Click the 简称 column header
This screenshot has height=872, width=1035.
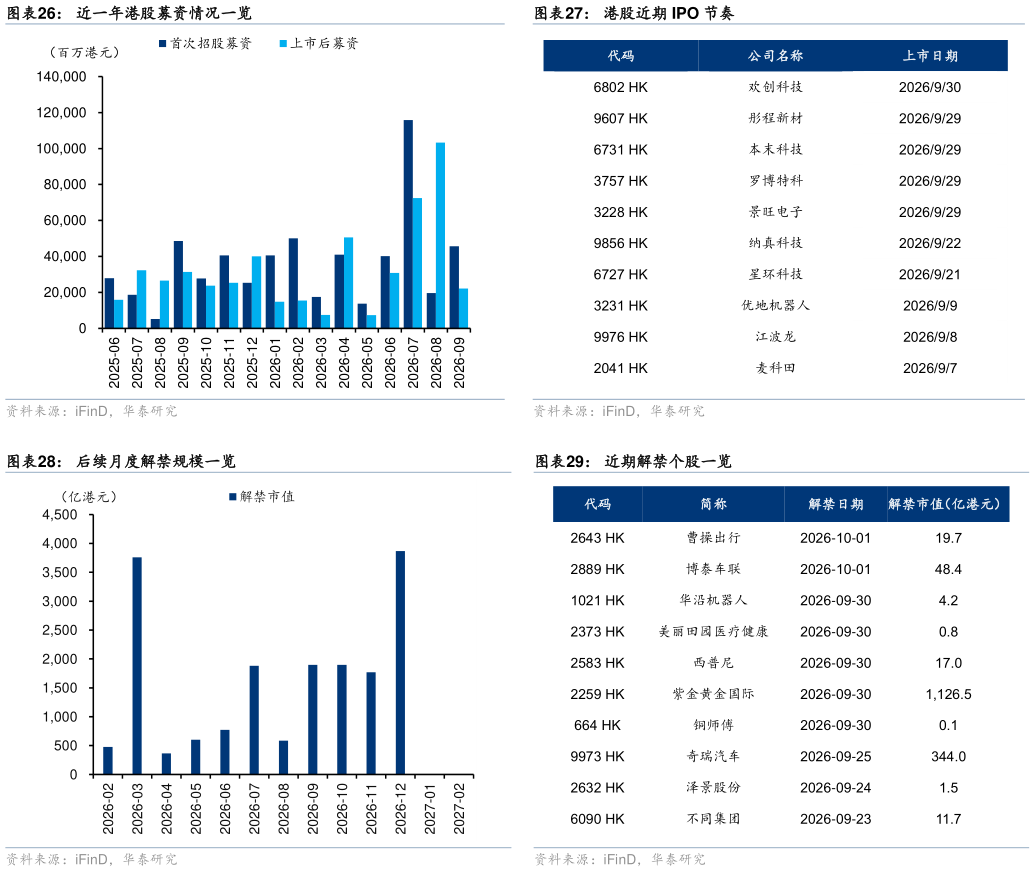click(x=714, y=504)
